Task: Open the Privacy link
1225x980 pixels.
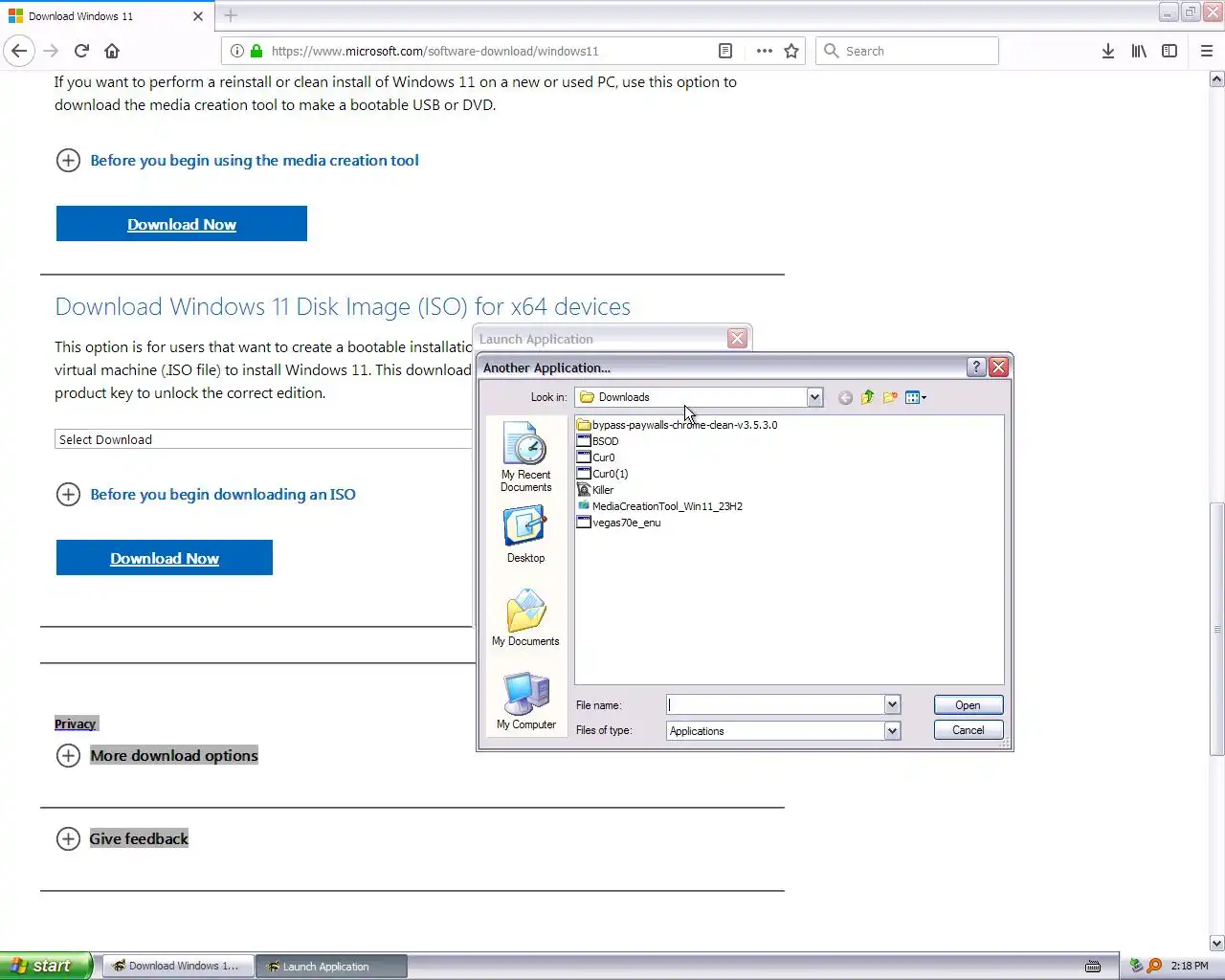Action: [76, 724]
